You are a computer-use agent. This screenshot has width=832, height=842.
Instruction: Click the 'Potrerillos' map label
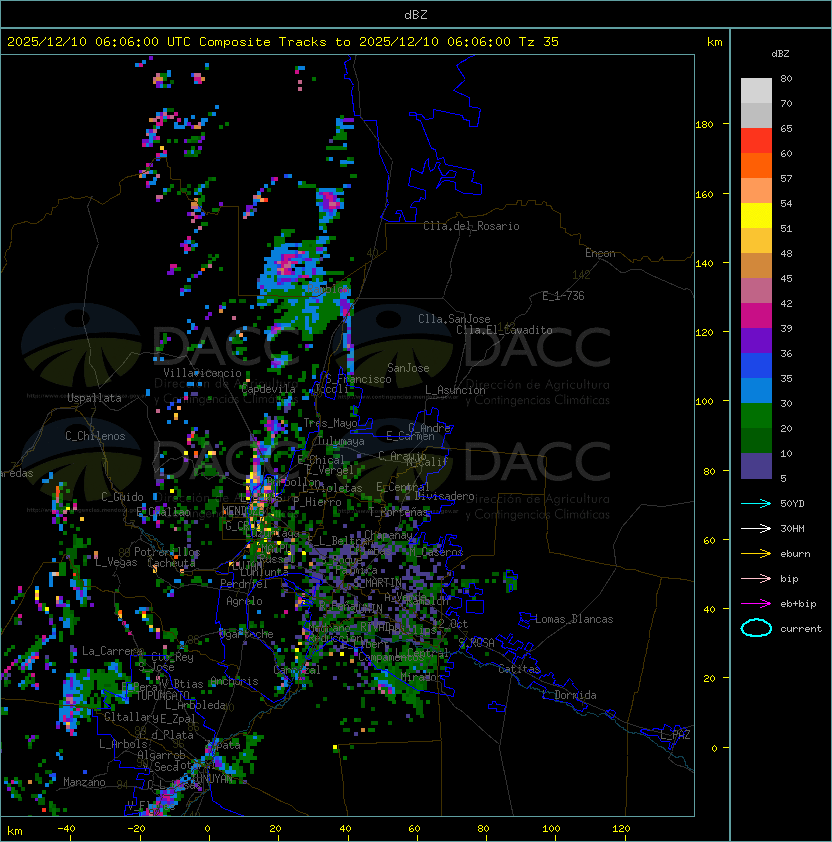coord(167,552)
